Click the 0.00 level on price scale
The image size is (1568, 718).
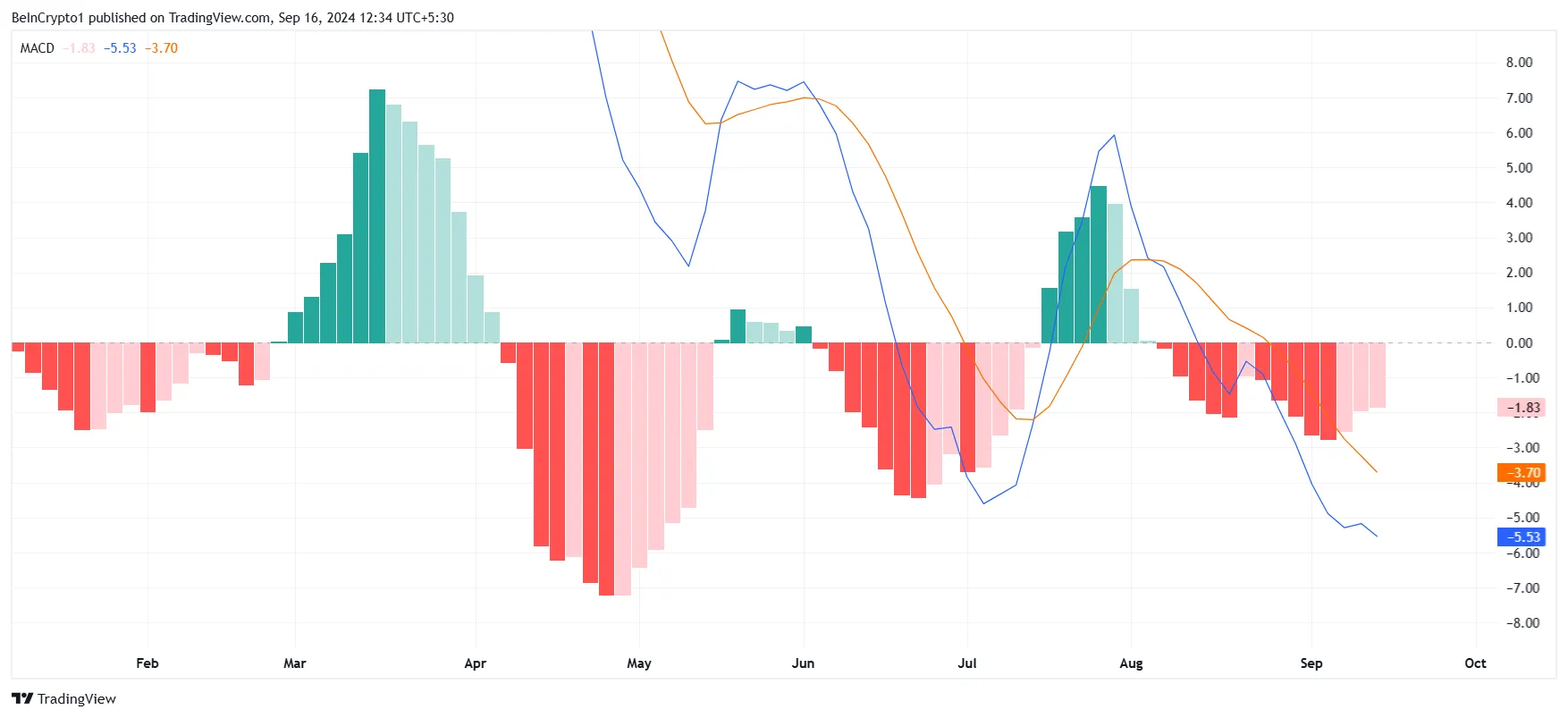coord(1519,343)
